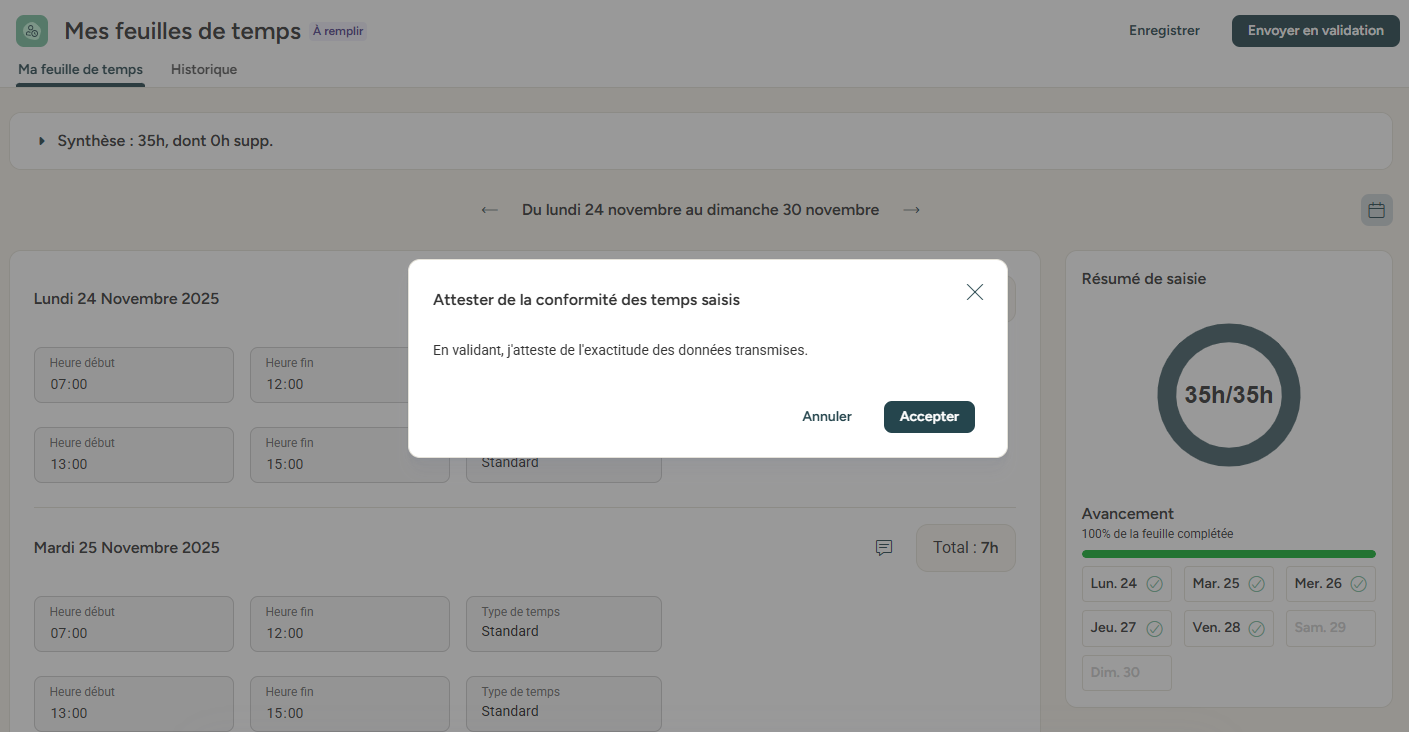Open comment icon for Mardi 25 Novembre
Image resolution: width=1409 pixels, height=732 pixels.
click(884, 548)
